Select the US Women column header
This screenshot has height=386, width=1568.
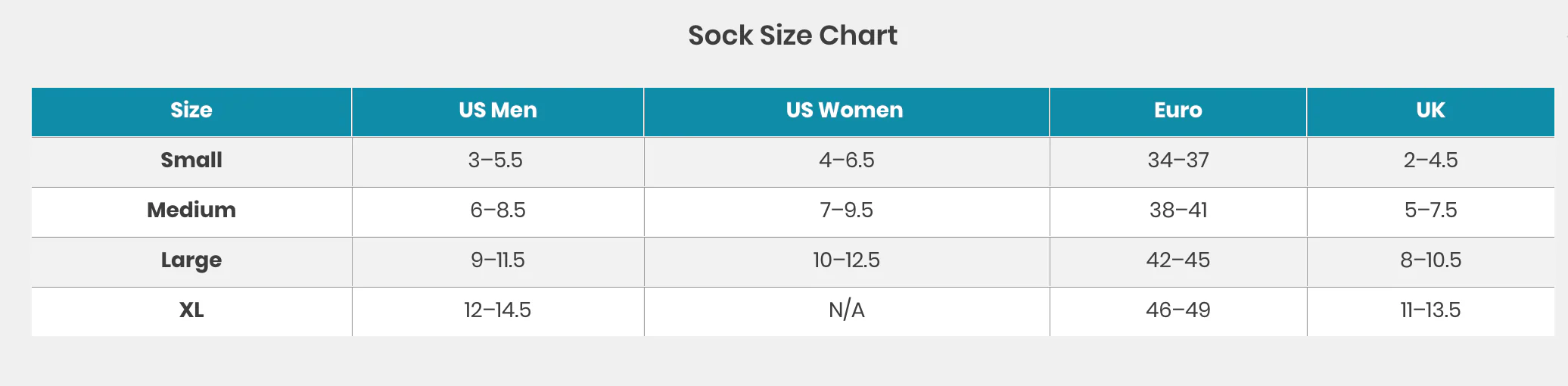[845, 111]
